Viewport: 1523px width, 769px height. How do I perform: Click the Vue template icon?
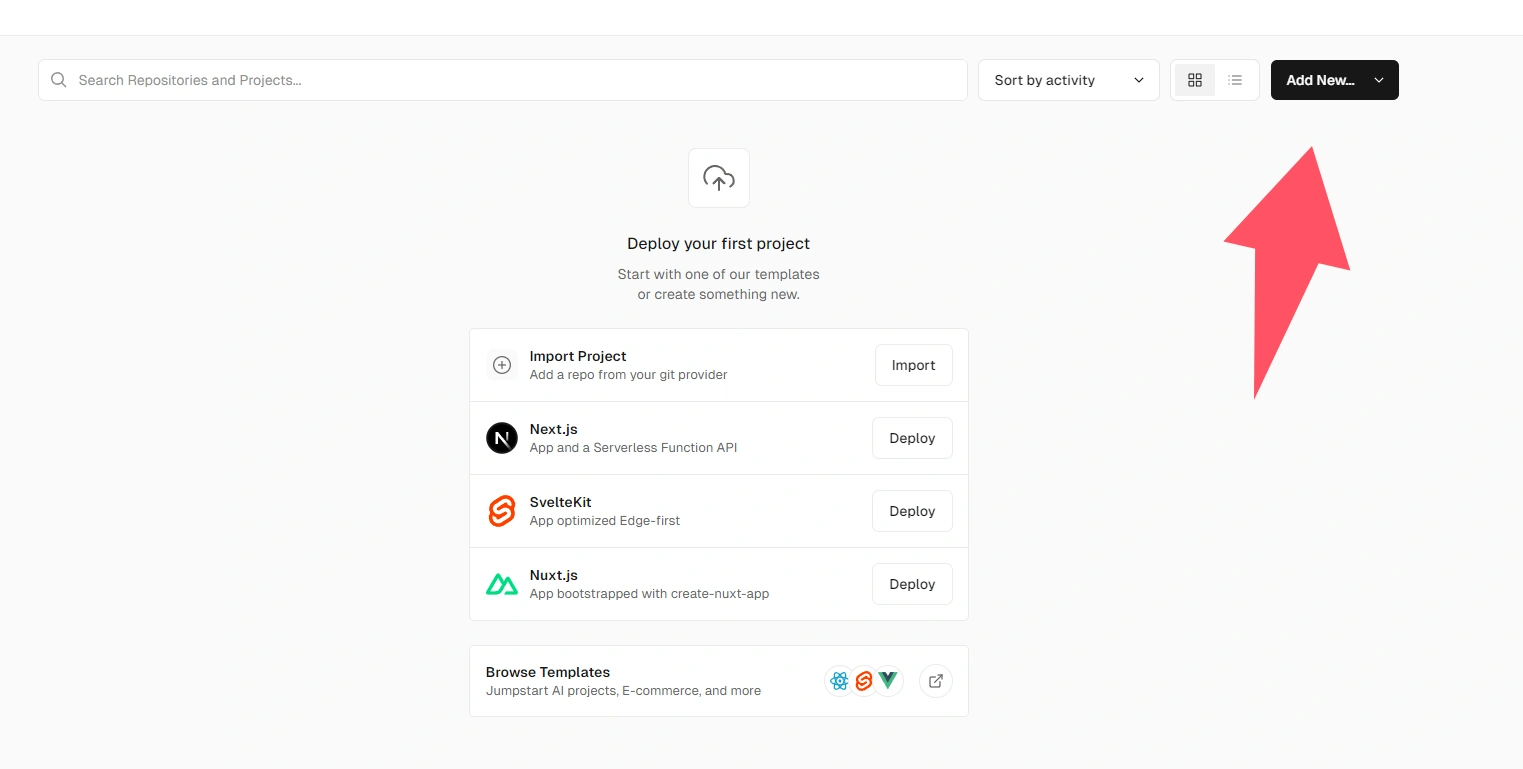888,681
